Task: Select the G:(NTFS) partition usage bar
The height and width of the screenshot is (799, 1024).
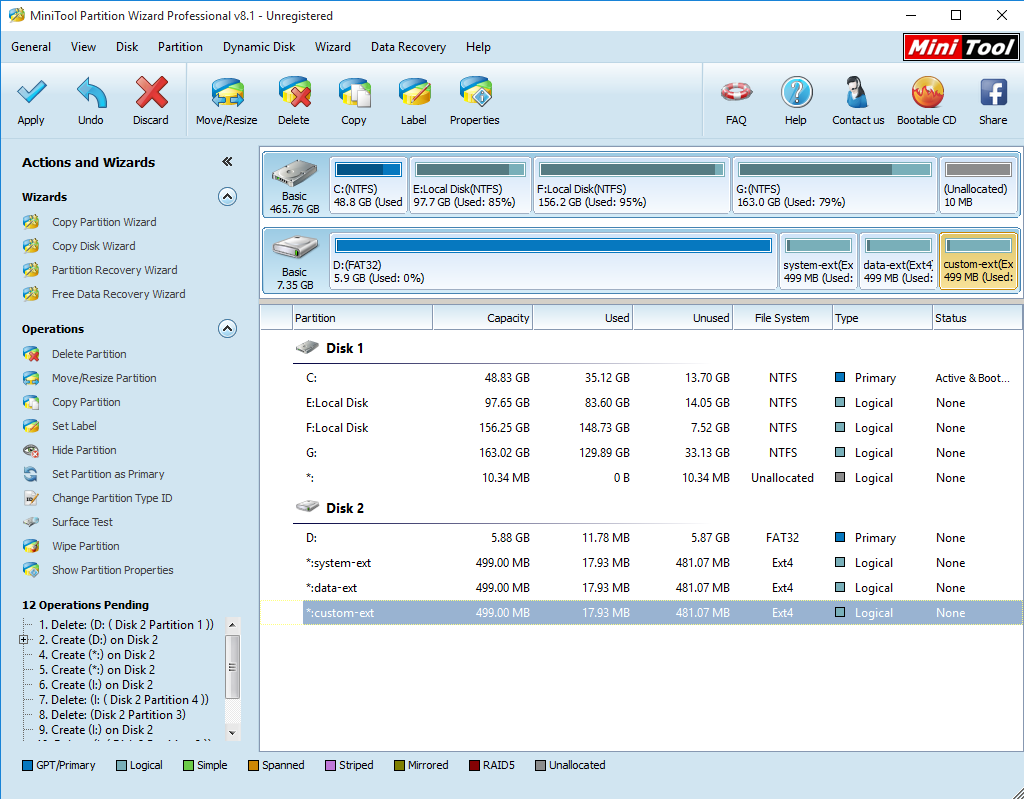Action: pyautogui.click(x=835, y=169)
